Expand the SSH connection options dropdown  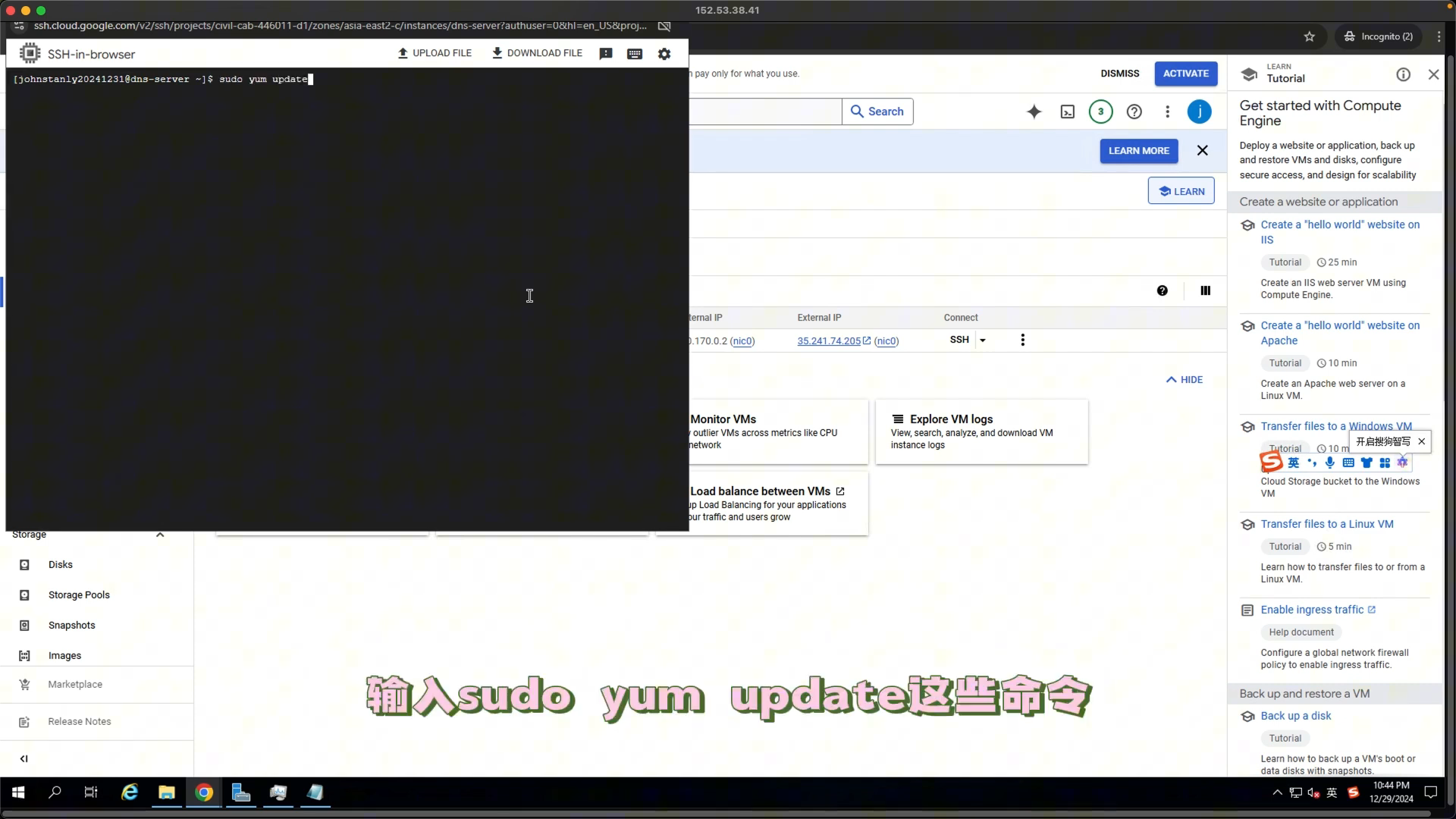983,340
